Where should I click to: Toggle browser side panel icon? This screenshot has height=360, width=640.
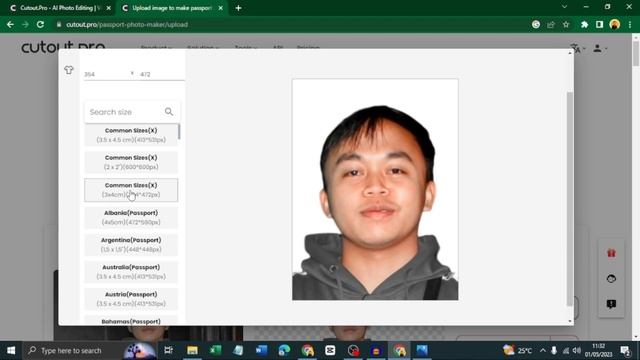pyautogui.click(x=599, y=24)
